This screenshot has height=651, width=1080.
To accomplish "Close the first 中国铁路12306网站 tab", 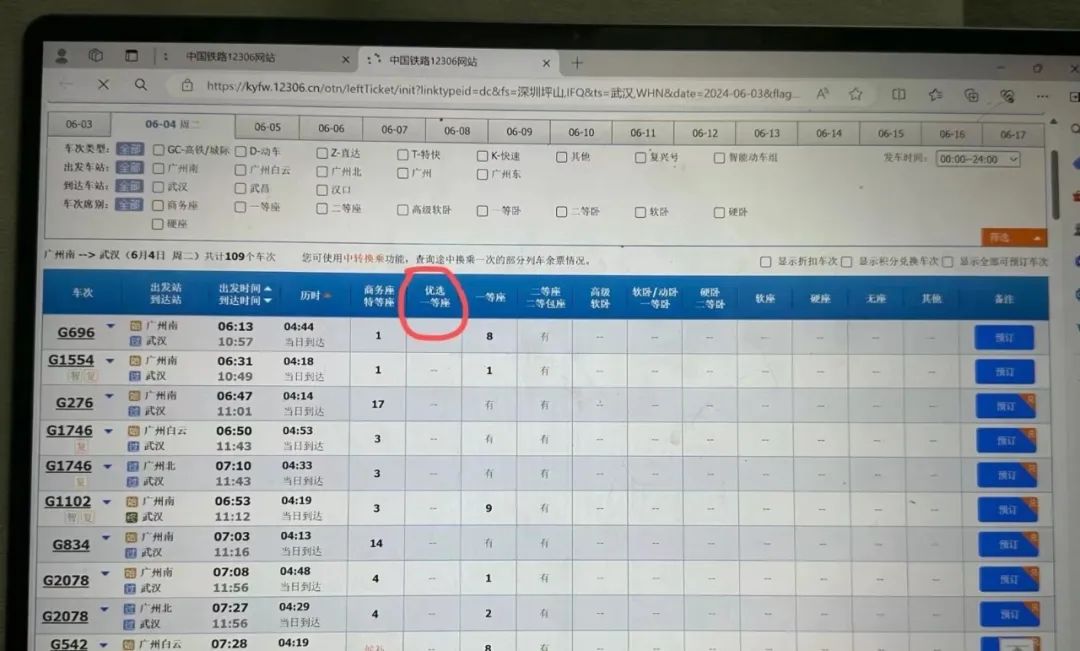I will pyautogui.click(x=346, y=60).
